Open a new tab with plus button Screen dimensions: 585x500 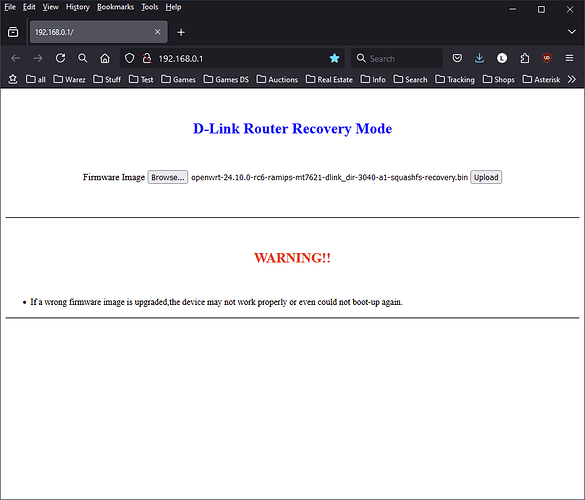pyautogui.click(x=181, y=32)
